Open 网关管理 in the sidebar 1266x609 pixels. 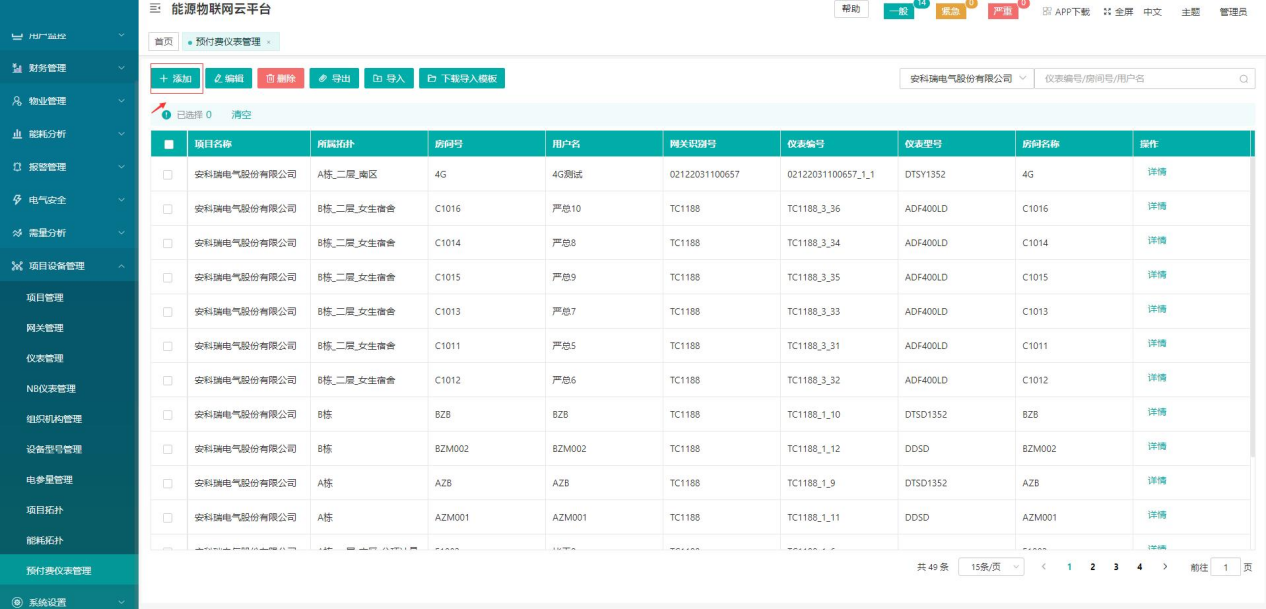45,328
